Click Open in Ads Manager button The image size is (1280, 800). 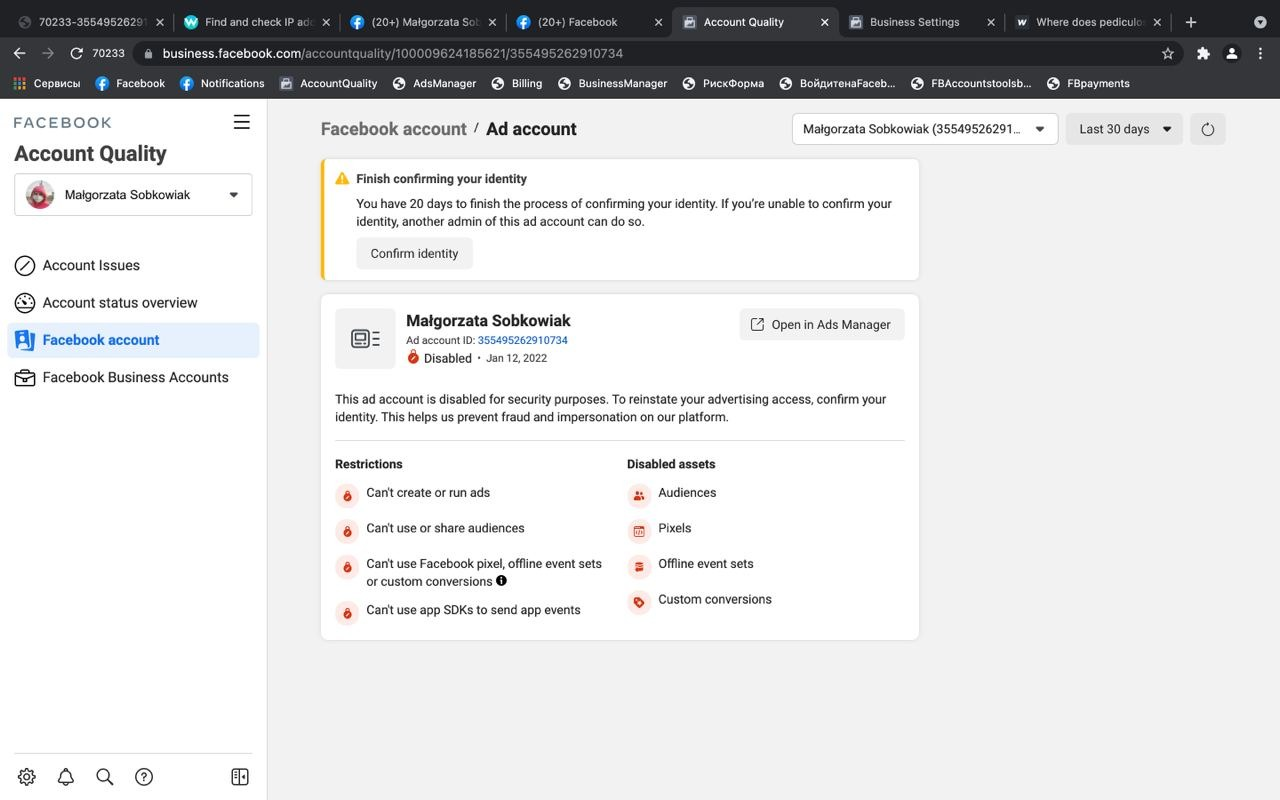point(822,325)
